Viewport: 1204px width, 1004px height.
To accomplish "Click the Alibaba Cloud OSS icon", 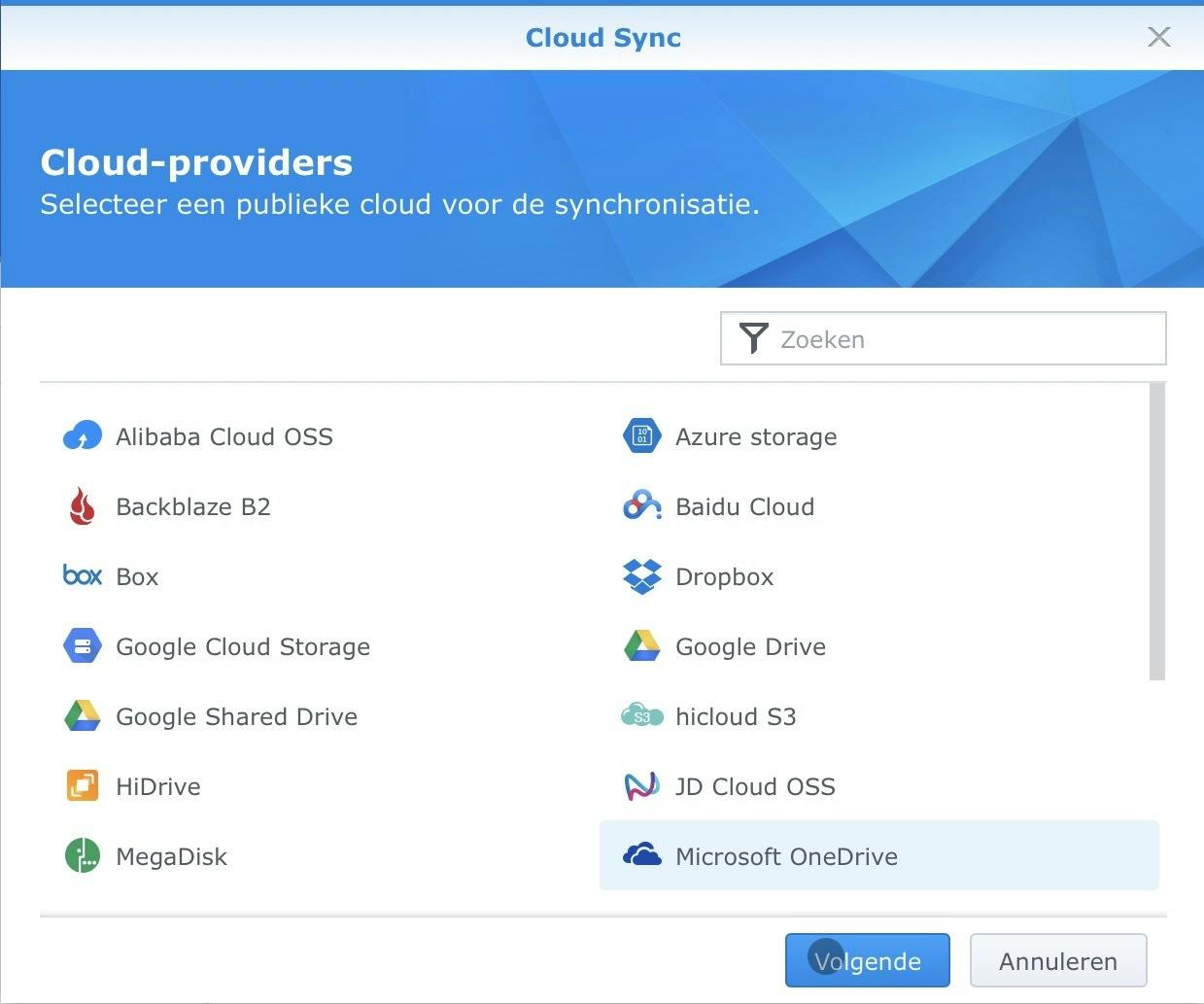I will (82, 435).
